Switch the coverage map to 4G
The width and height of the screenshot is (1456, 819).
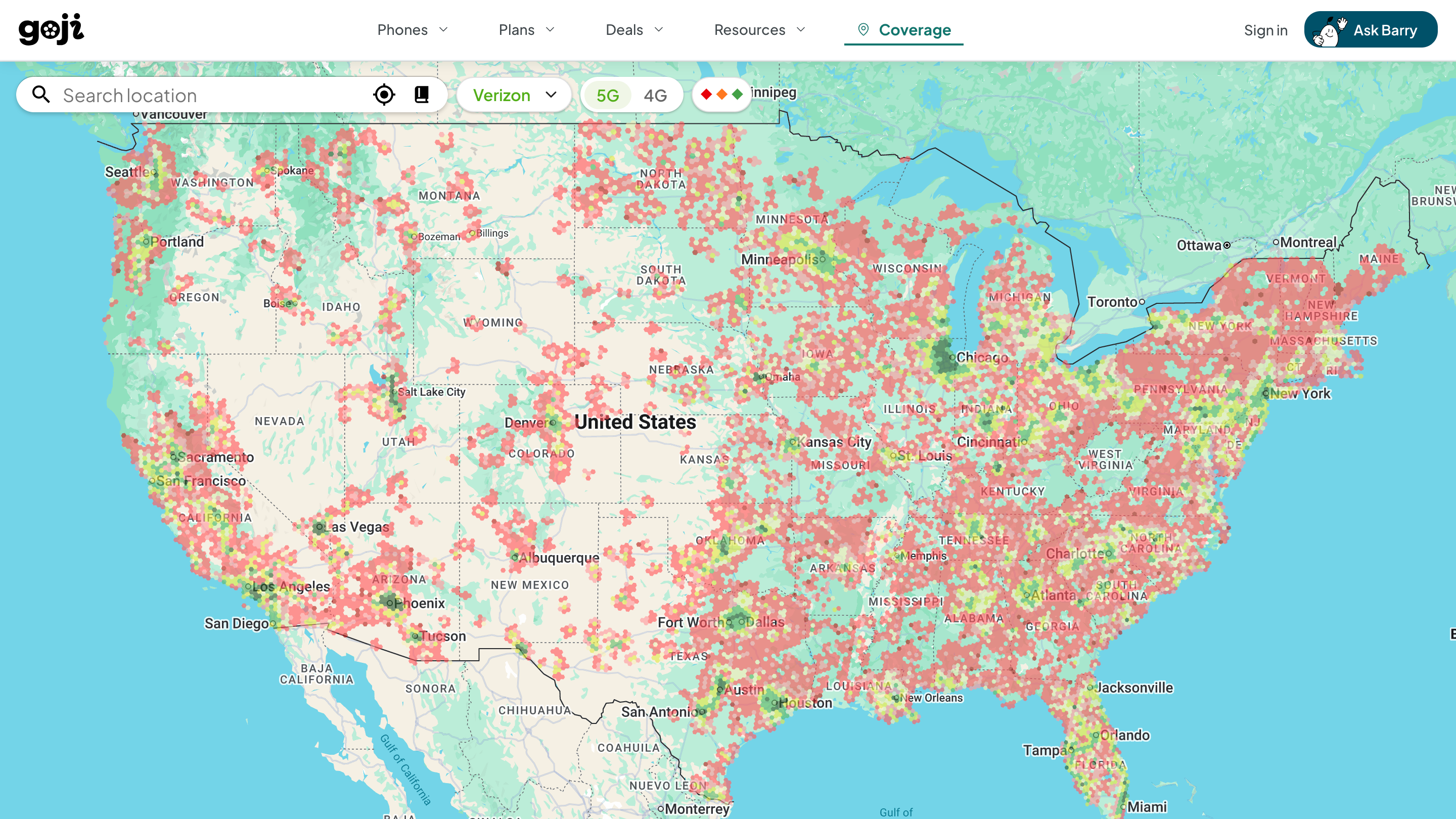click(x=656, y=96)
